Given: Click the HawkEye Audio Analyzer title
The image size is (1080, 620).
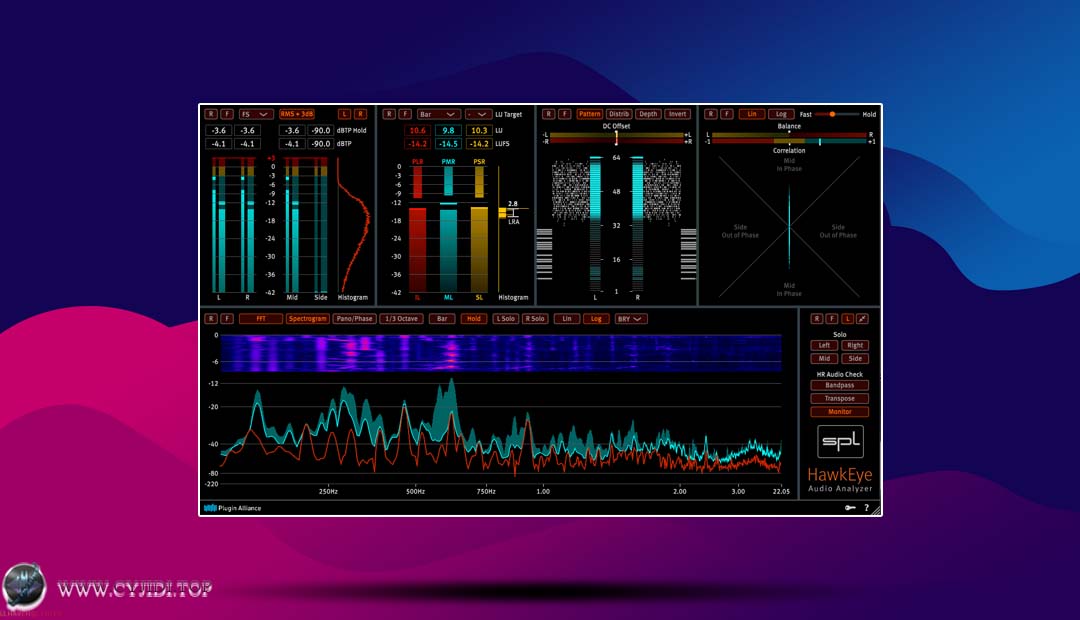Looking at the screenshot, I should [840, 479].
